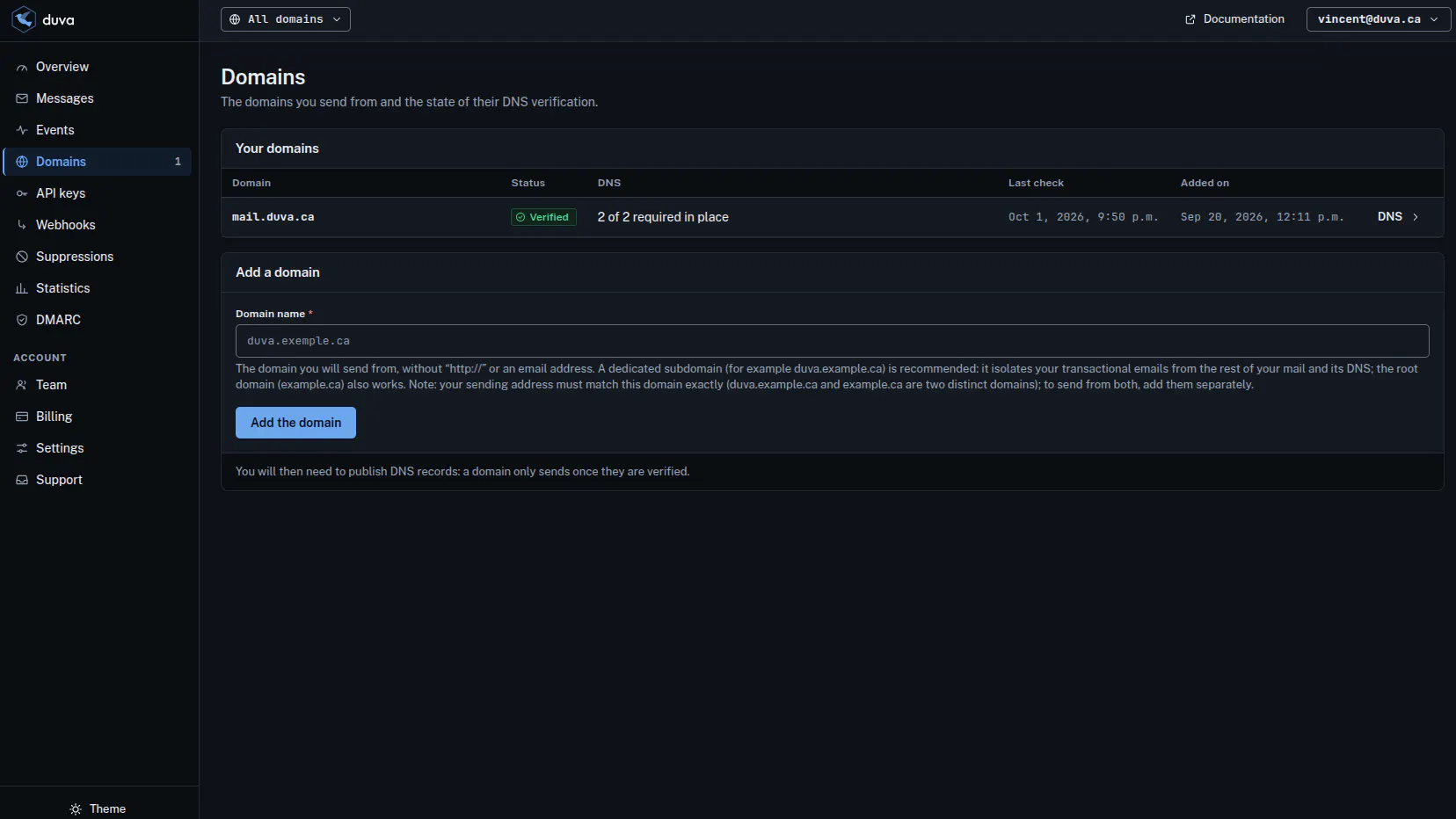This screenshot has height=819, width=1456.
Task: Open Billing in sidebar
Action: [x=98, y=417]
